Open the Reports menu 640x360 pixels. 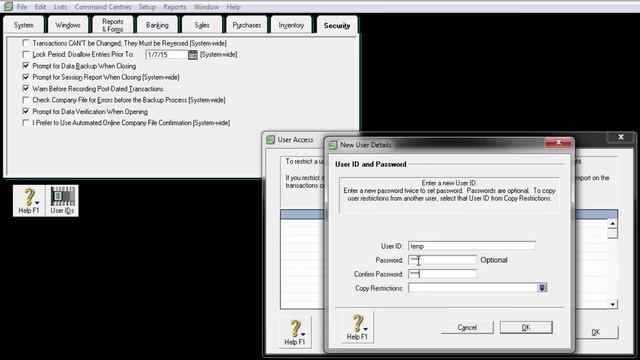(175, 7)
